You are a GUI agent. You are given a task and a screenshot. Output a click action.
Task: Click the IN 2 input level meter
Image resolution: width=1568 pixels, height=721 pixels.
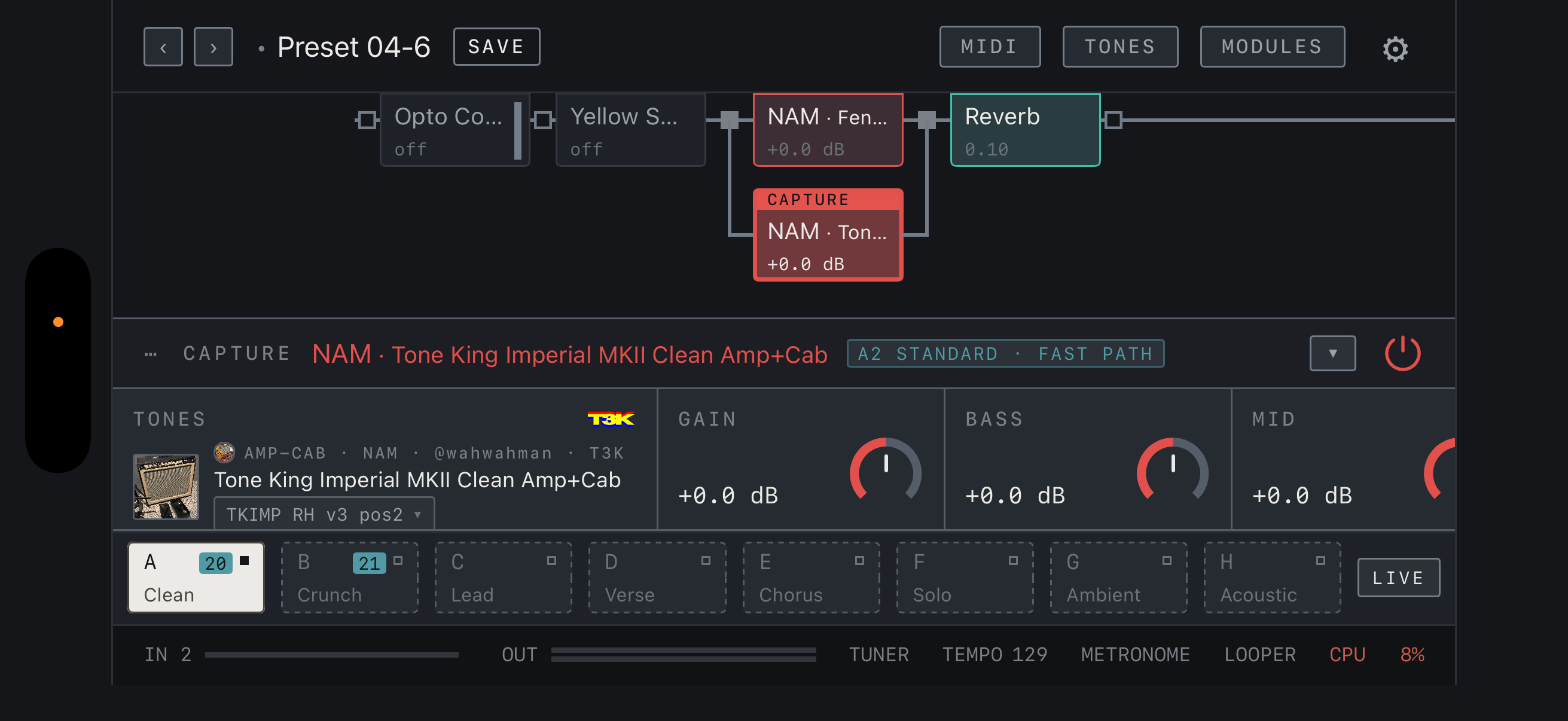[332, 655]
